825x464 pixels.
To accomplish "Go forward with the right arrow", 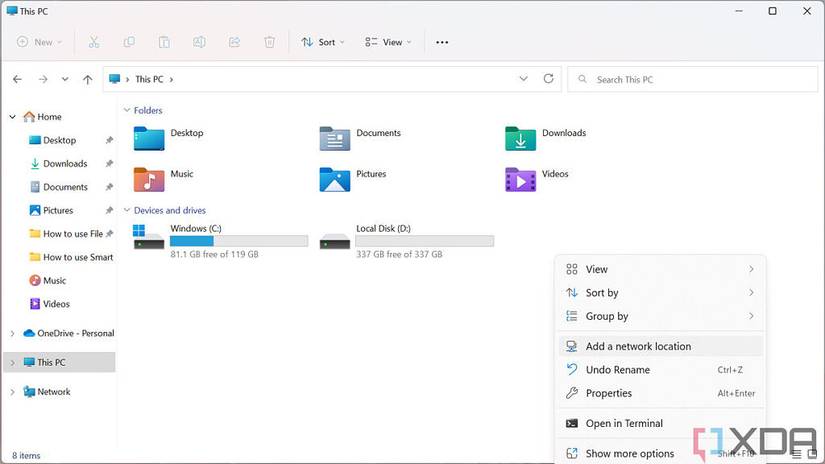I will [43, 79].
